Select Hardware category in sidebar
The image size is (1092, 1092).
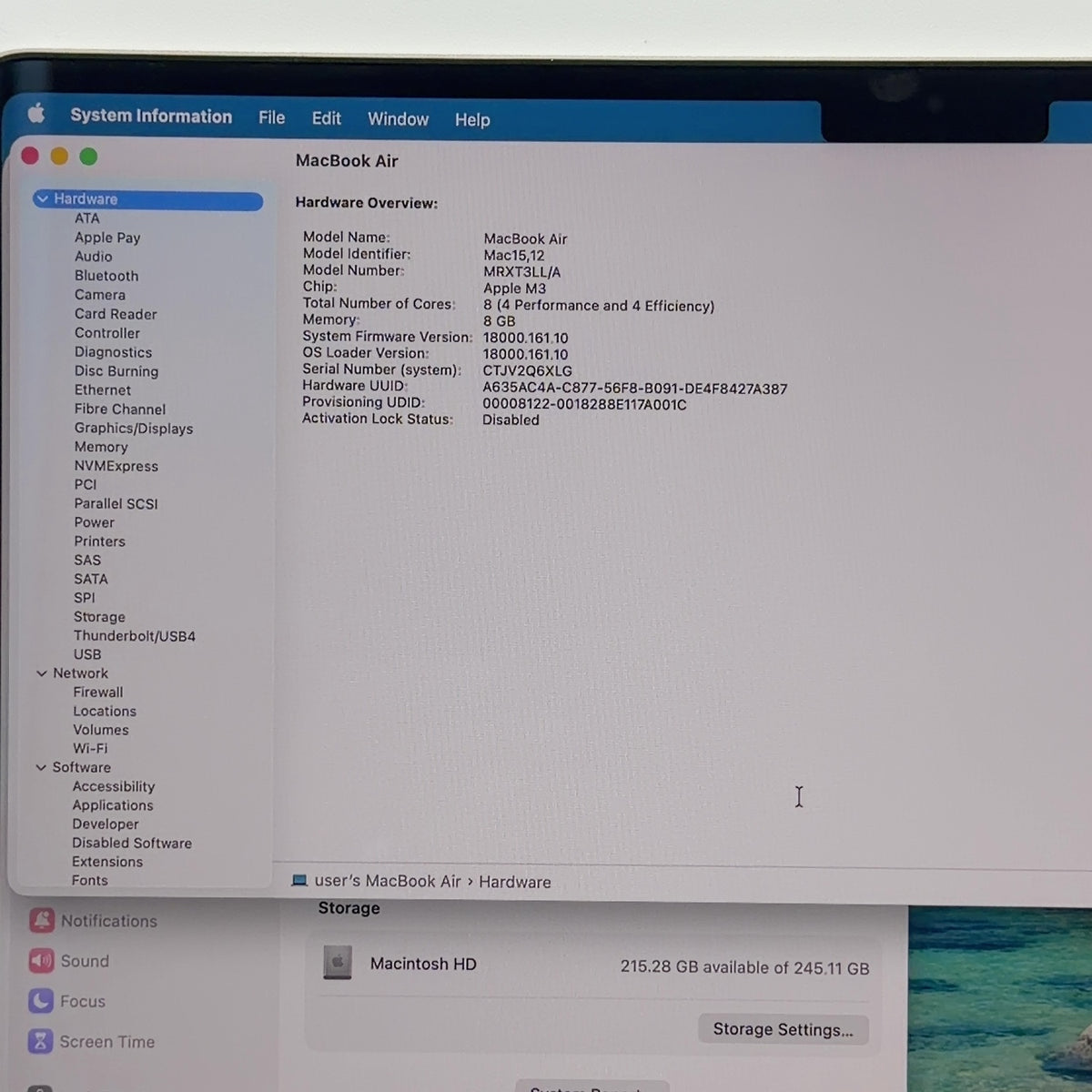[x=147, y=199]
